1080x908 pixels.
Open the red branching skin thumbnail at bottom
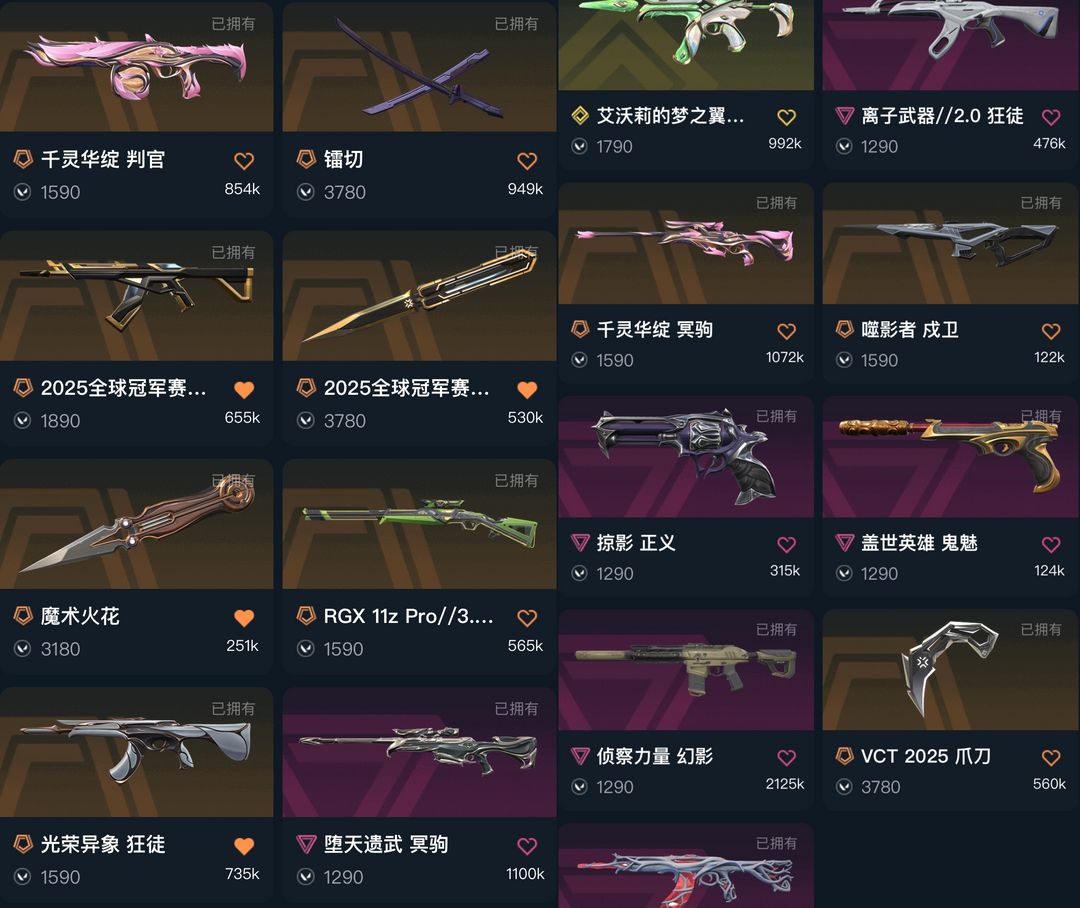[x=686, y=866]
